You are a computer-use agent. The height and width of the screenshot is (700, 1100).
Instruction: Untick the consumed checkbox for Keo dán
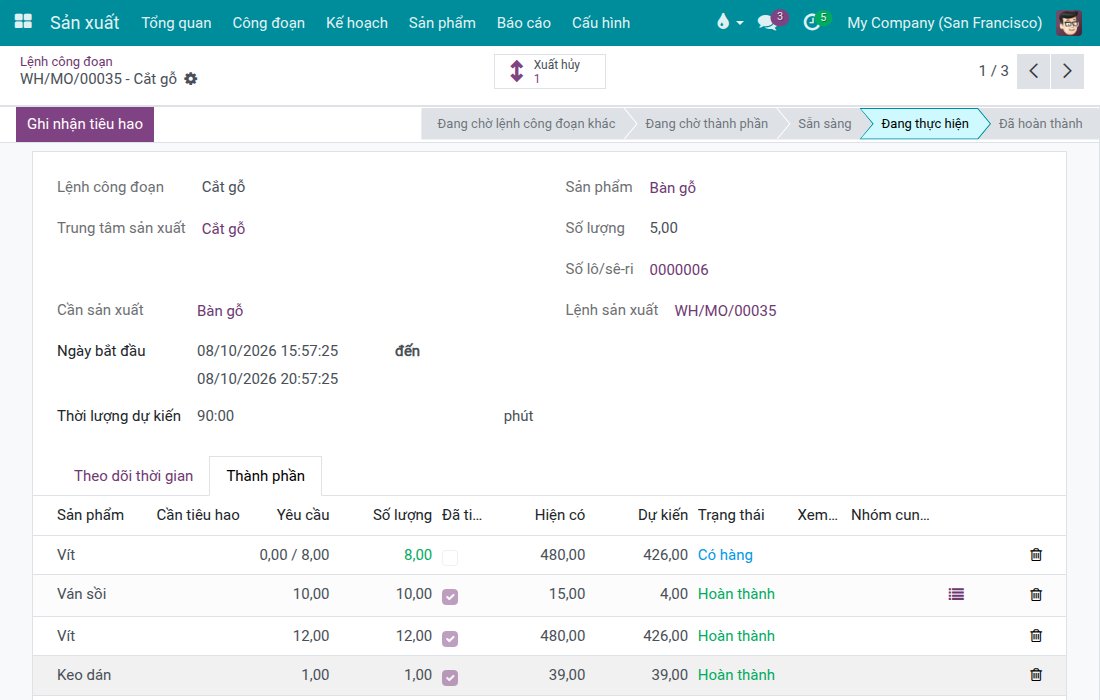[450, 678]
